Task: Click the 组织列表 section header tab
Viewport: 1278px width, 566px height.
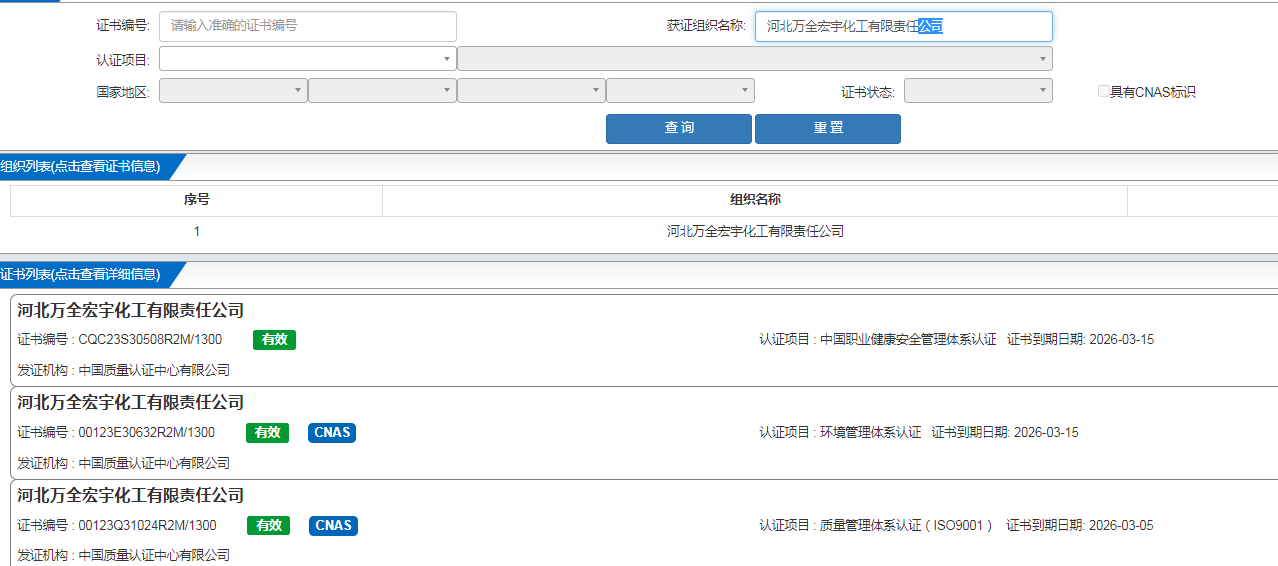Action: [88, 166]
